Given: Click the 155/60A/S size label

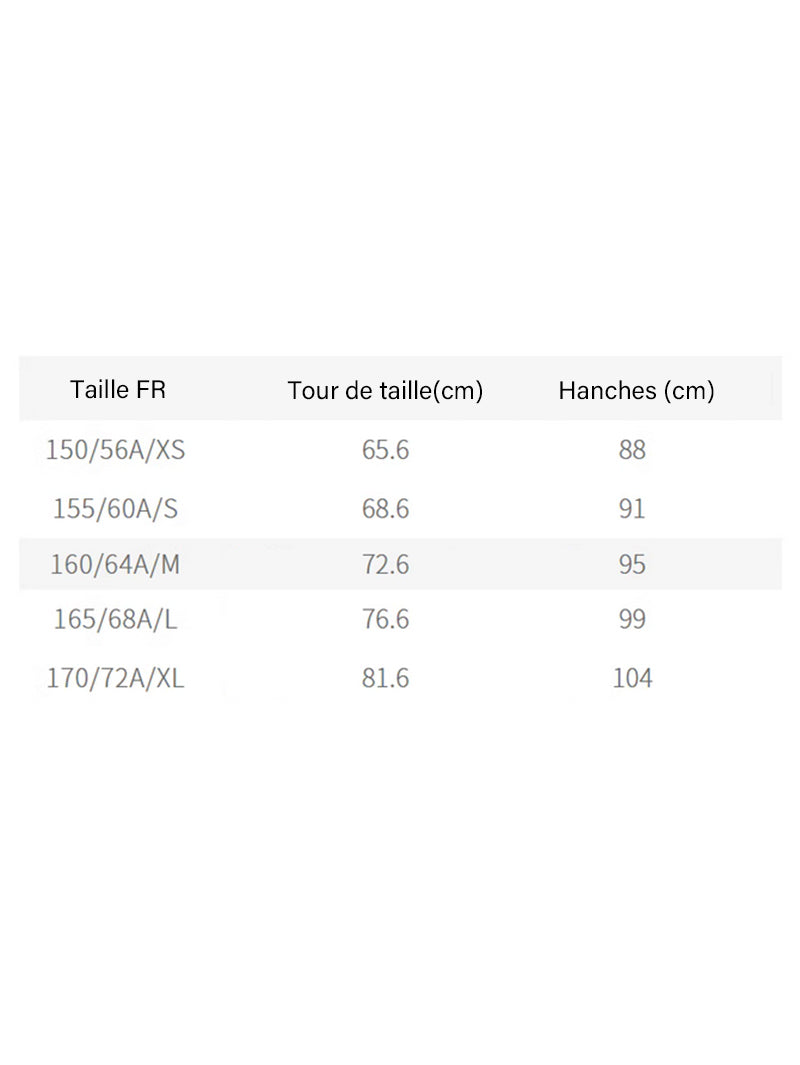Looking at the screenshot, I should coord(115,509).
